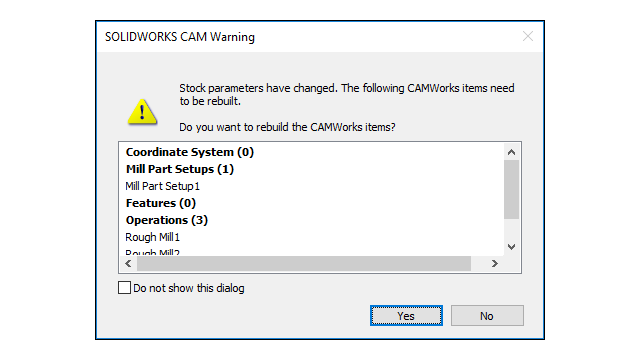The image size is (640, 360).
Task: Select the Mill Part Setups (1) heading
Action: pyautogui.click(x=180, y=169)
